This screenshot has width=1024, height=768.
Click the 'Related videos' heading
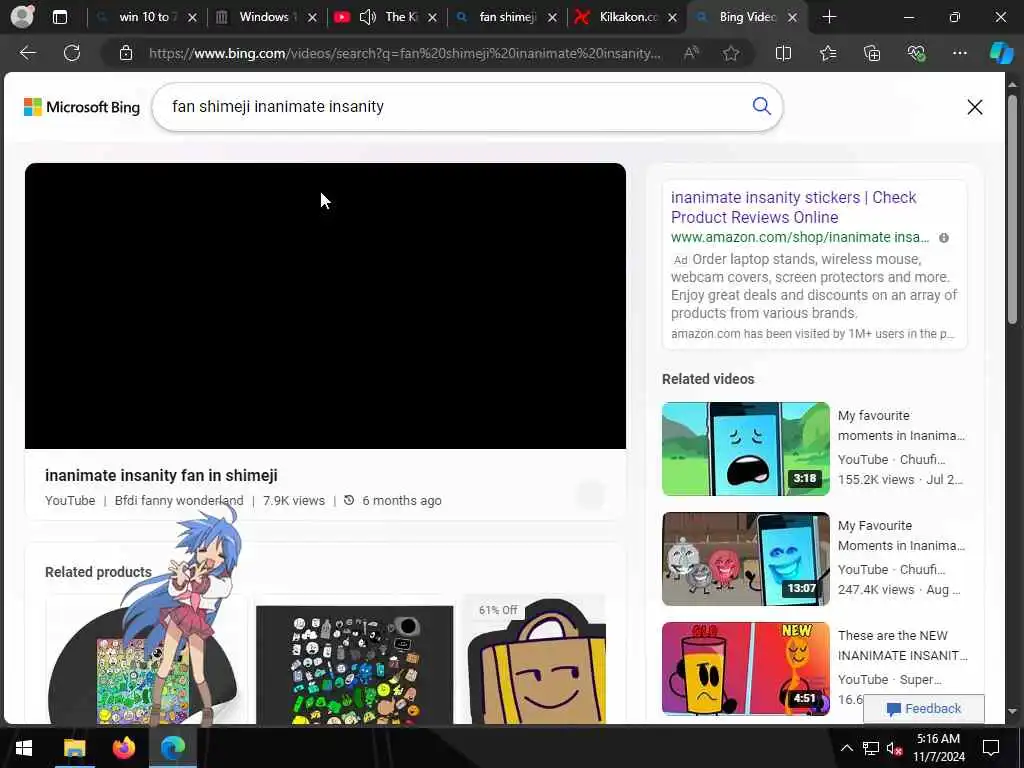click(x=708, y=379)
